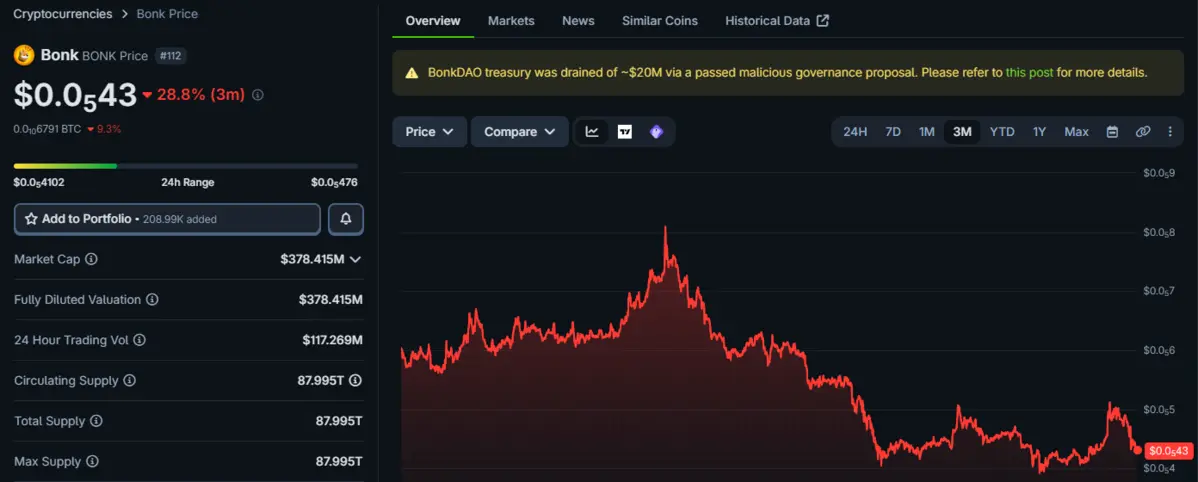Open Total Supply info icon
The height and width of the screenshot is (482, 1198).
96,421
